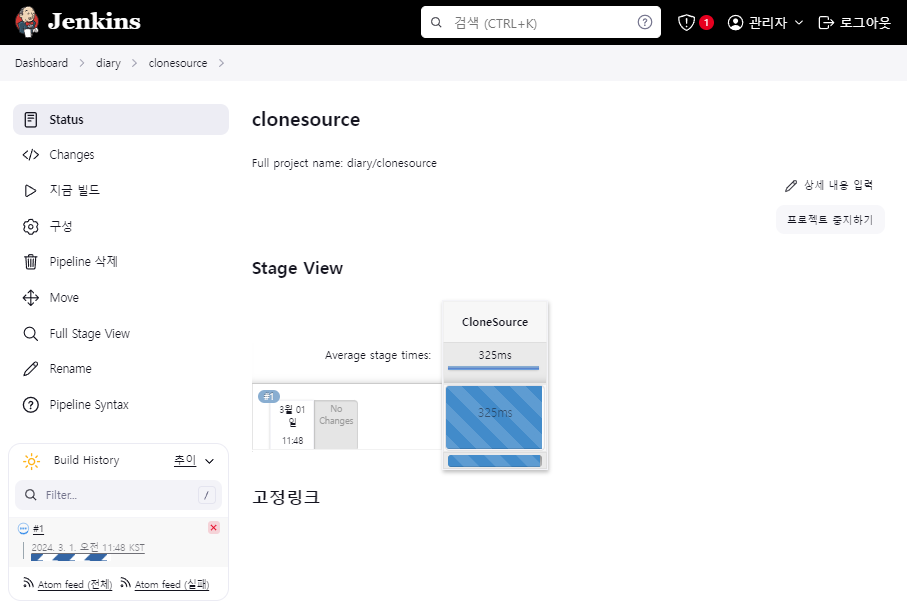Click the sunny build health icon
907x614 pixels.
coord(31,461)
